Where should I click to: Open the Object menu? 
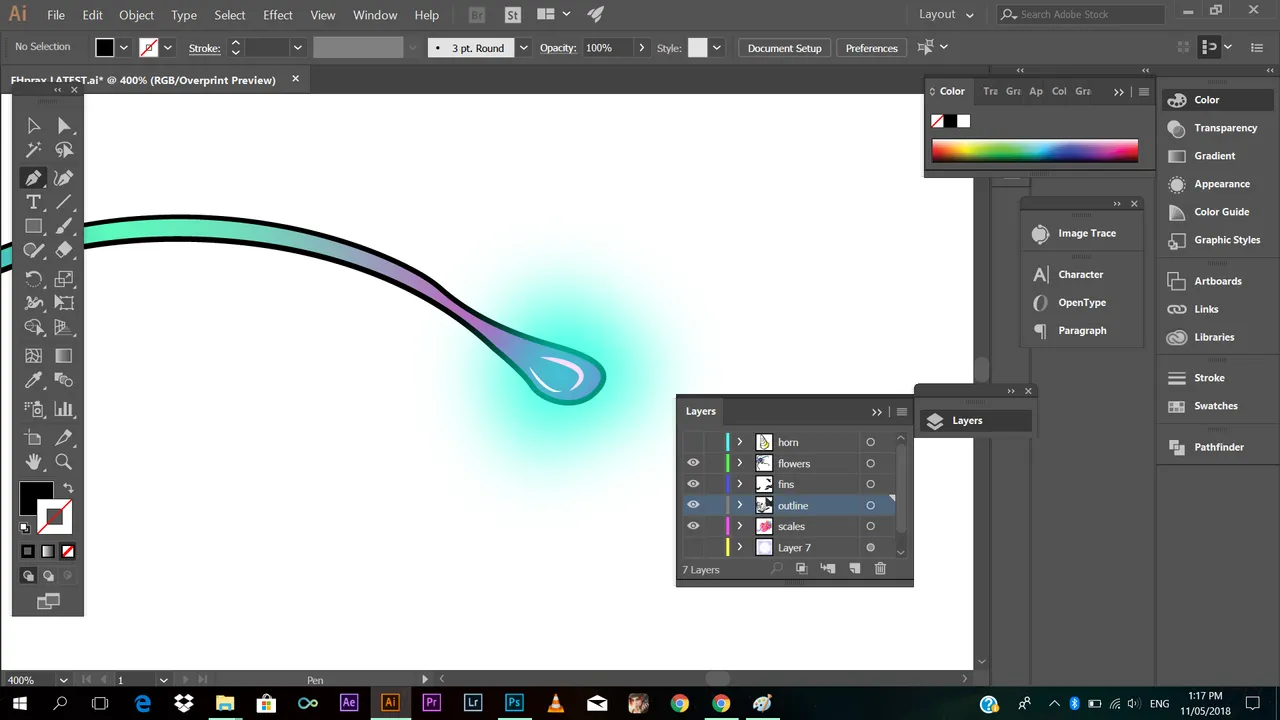tap(136, 15)
